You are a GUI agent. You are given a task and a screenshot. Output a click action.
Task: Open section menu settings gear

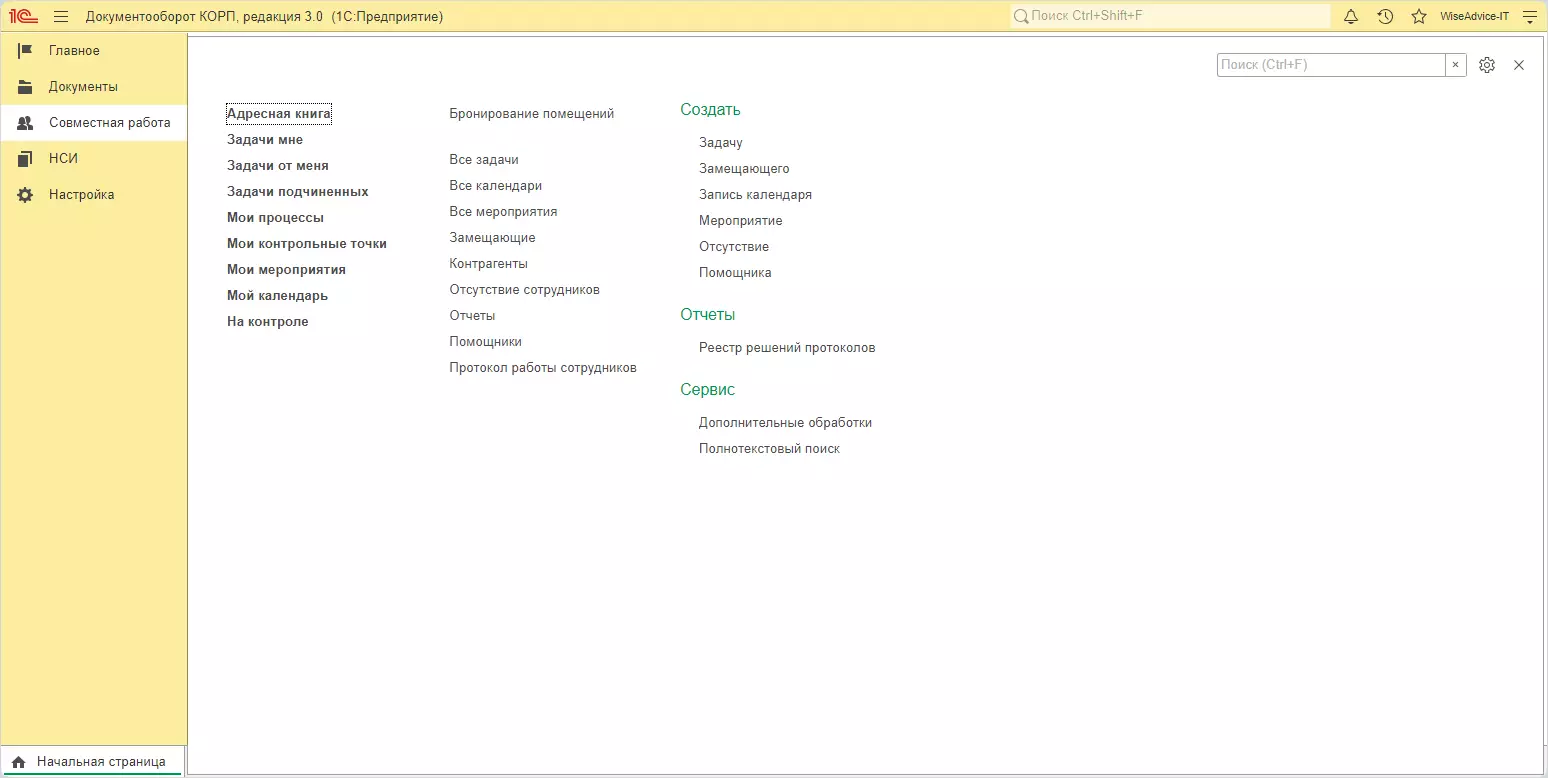pos(1487,65)
